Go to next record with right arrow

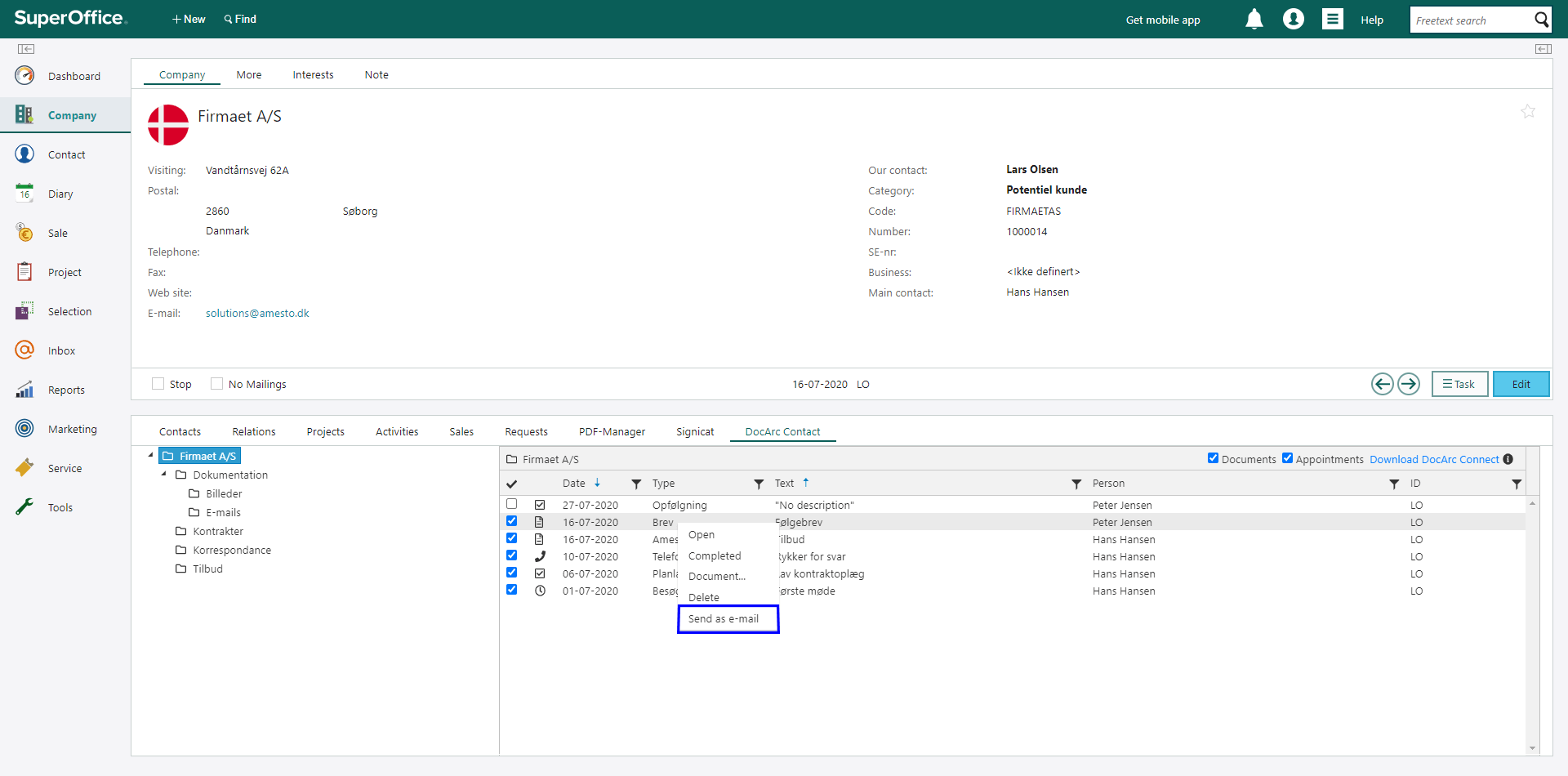tap(1409, 384)
